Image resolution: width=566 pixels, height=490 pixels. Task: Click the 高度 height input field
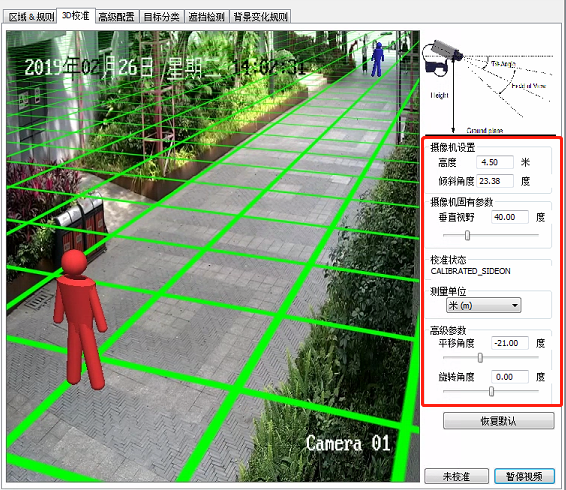pos(495,162)
